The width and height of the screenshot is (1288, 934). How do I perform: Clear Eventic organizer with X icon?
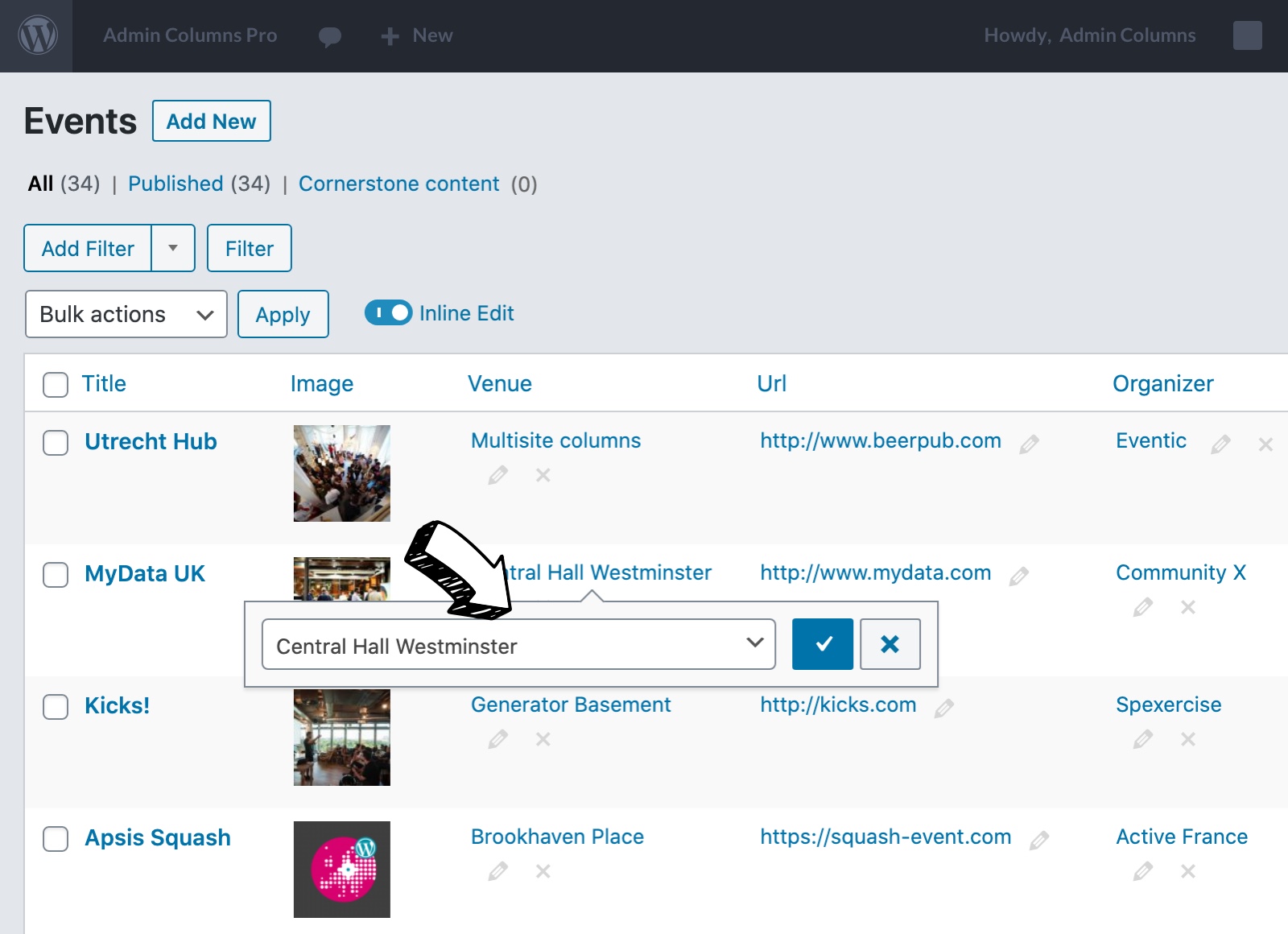1265,444
